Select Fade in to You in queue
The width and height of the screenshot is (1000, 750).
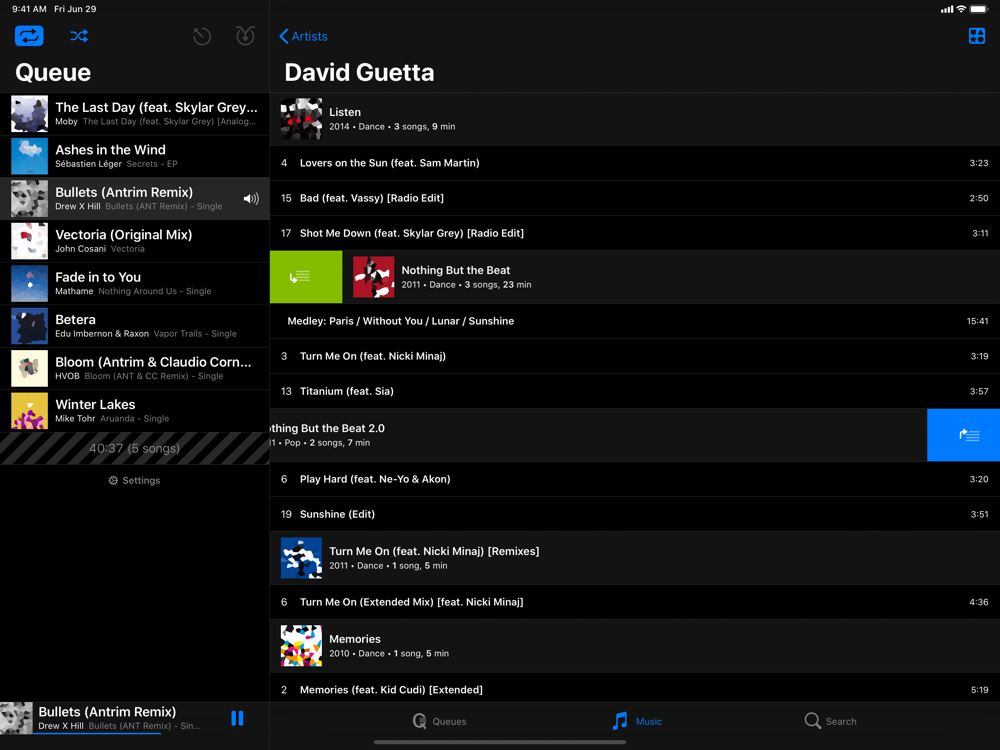pyautogui.click(x=135, y=284)
